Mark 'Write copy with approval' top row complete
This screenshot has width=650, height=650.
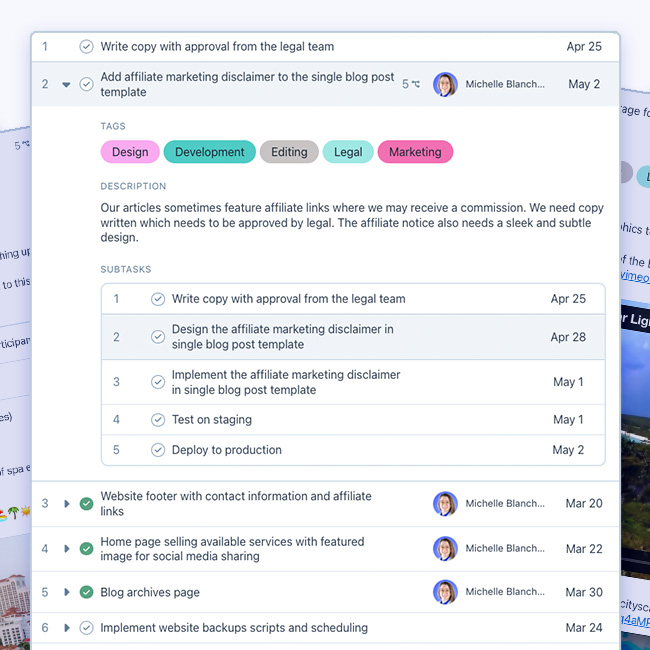(x=86, y=46)
